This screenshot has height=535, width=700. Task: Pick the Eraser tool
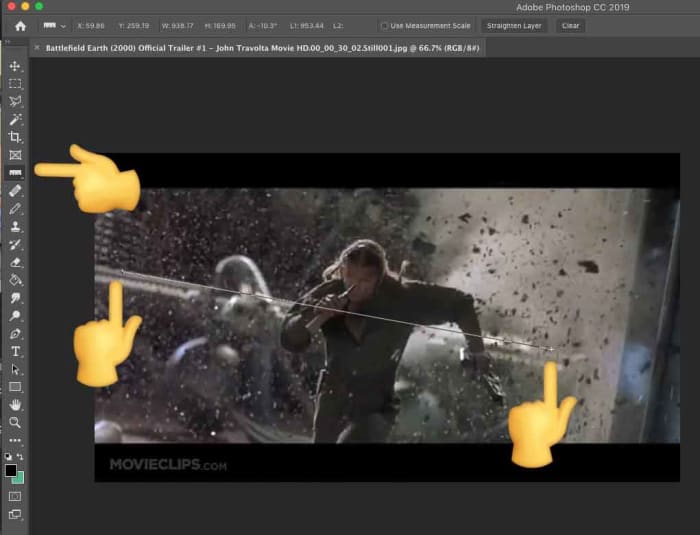(15, 262)
